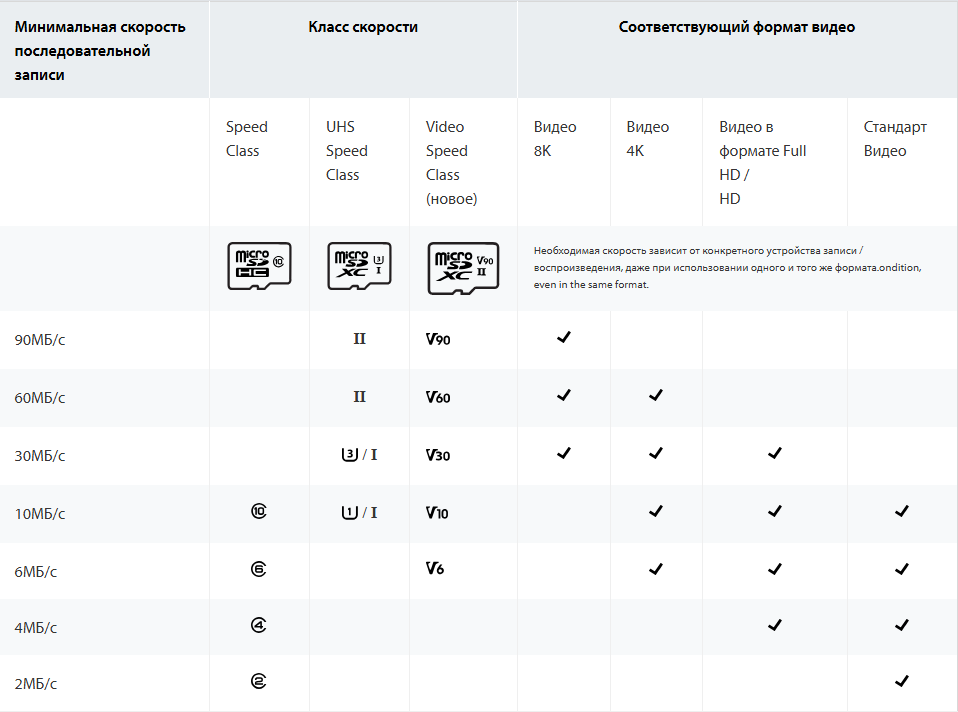958x712 pixels.
Task: Click the 8K checkmark in the 90МБ/с row
Action: point(563,338)
